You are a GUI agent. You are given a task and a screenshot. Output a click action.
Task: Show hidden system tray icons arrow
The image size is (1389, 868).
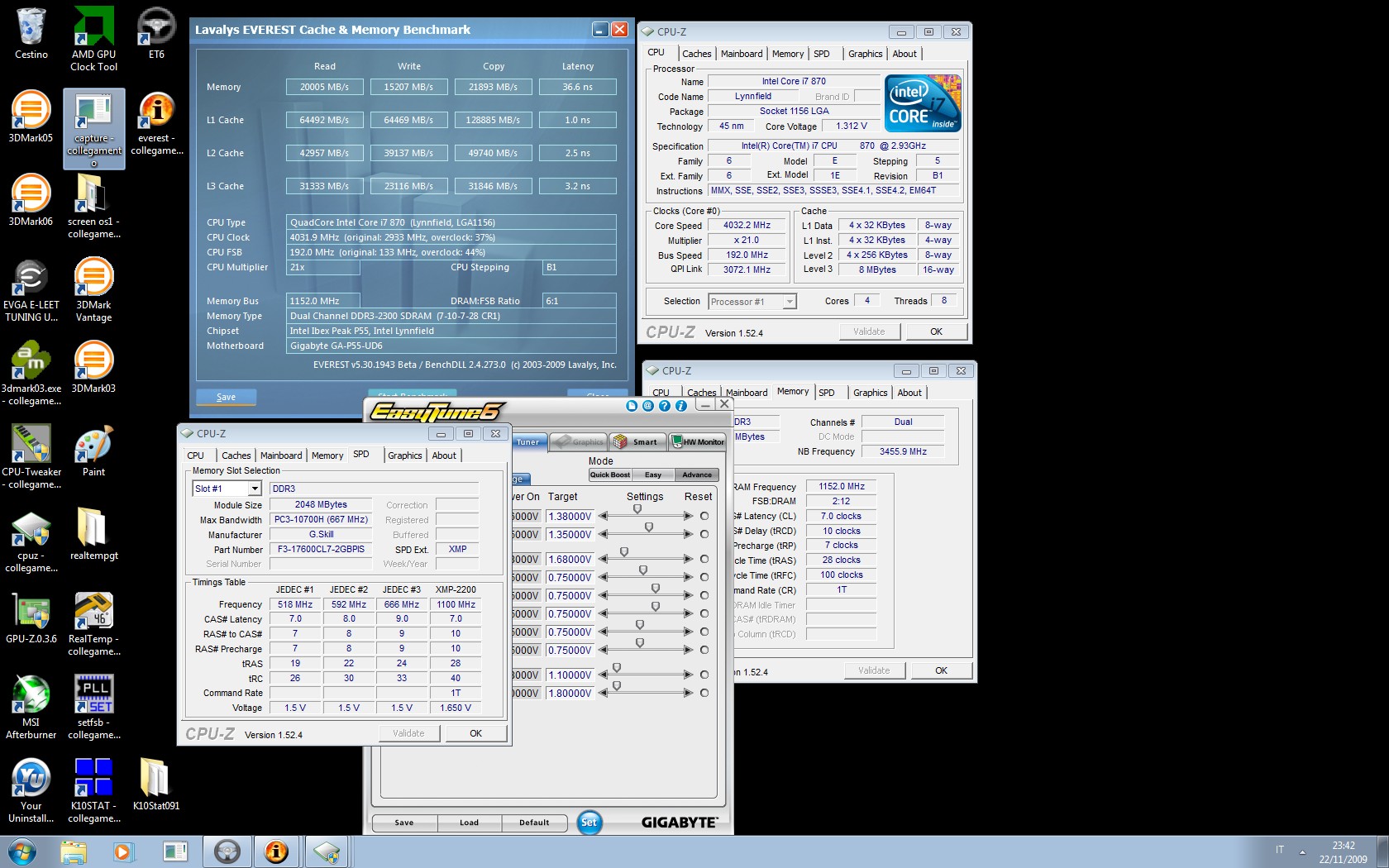(1302, 851)
